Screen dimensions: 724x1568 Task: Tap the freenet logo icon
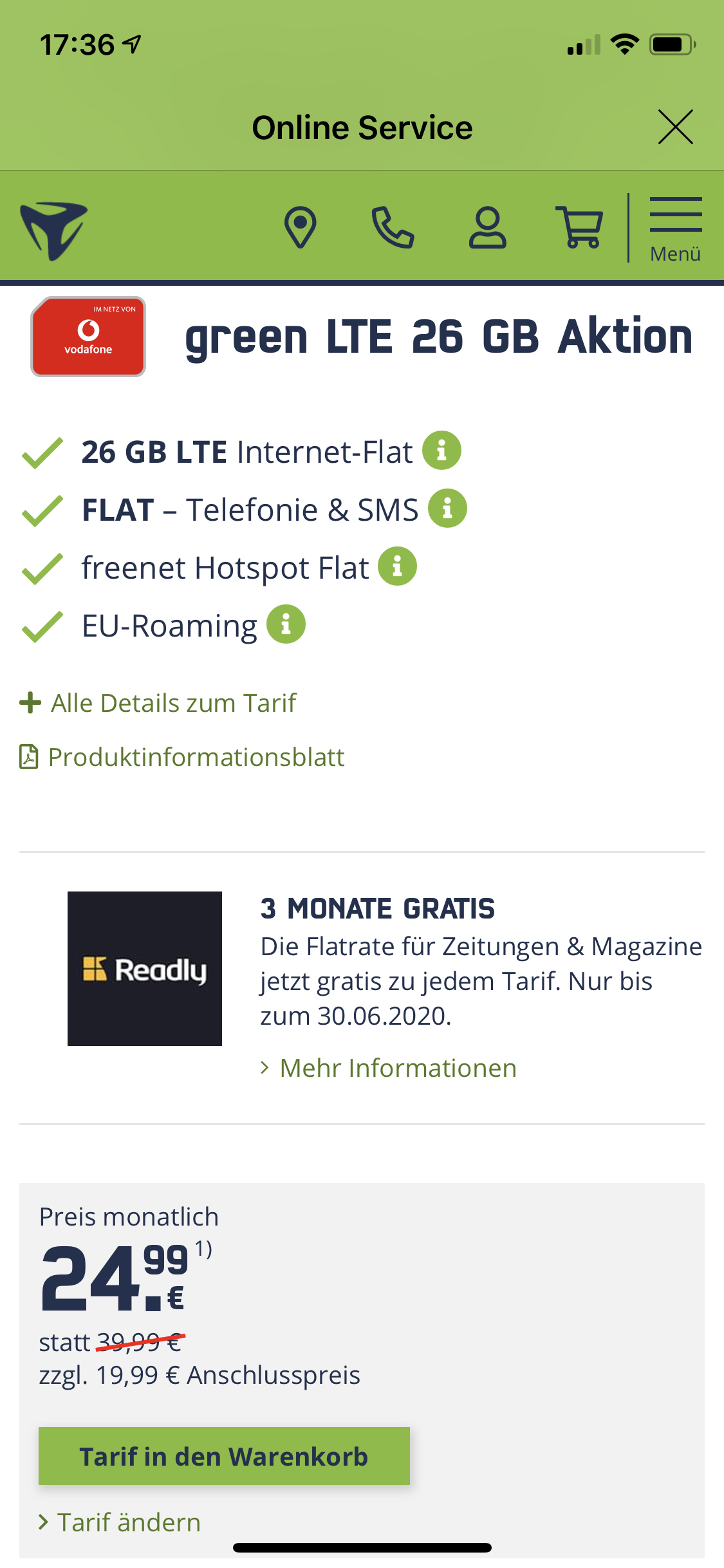tap(54, 230)
